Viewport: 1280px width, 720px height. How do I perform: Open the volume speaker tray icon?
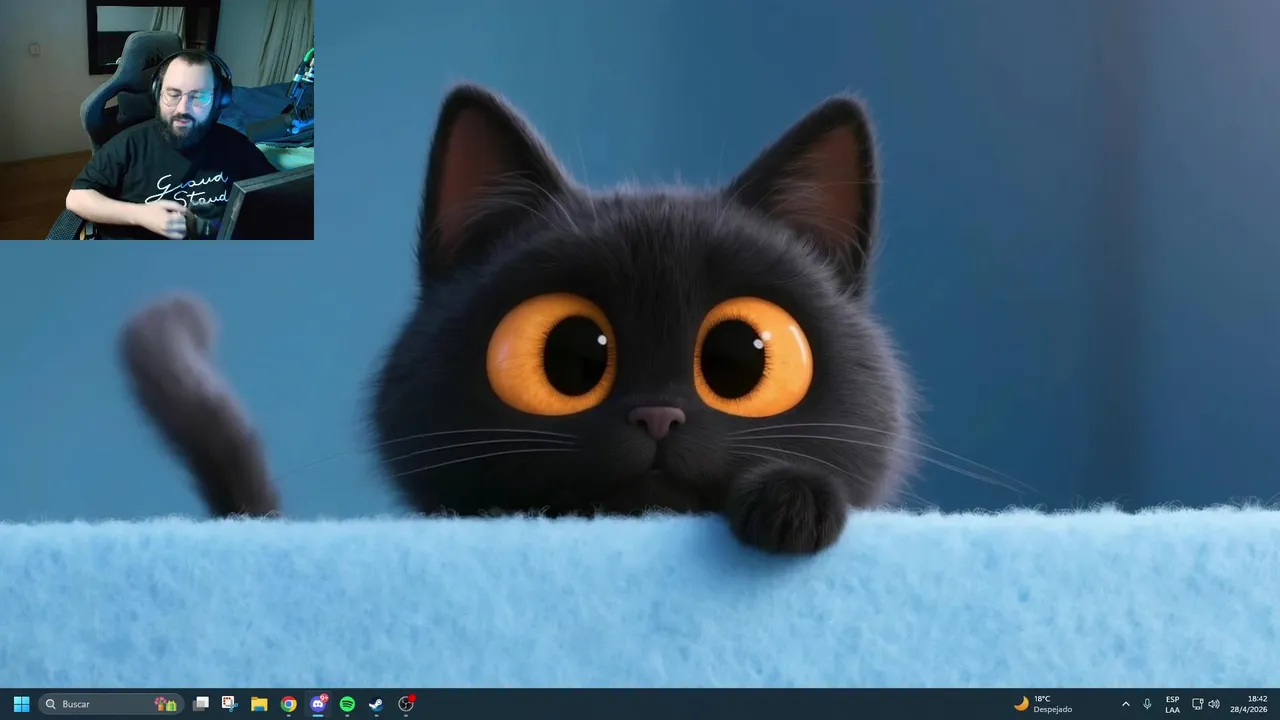[x=1214, y=704]
